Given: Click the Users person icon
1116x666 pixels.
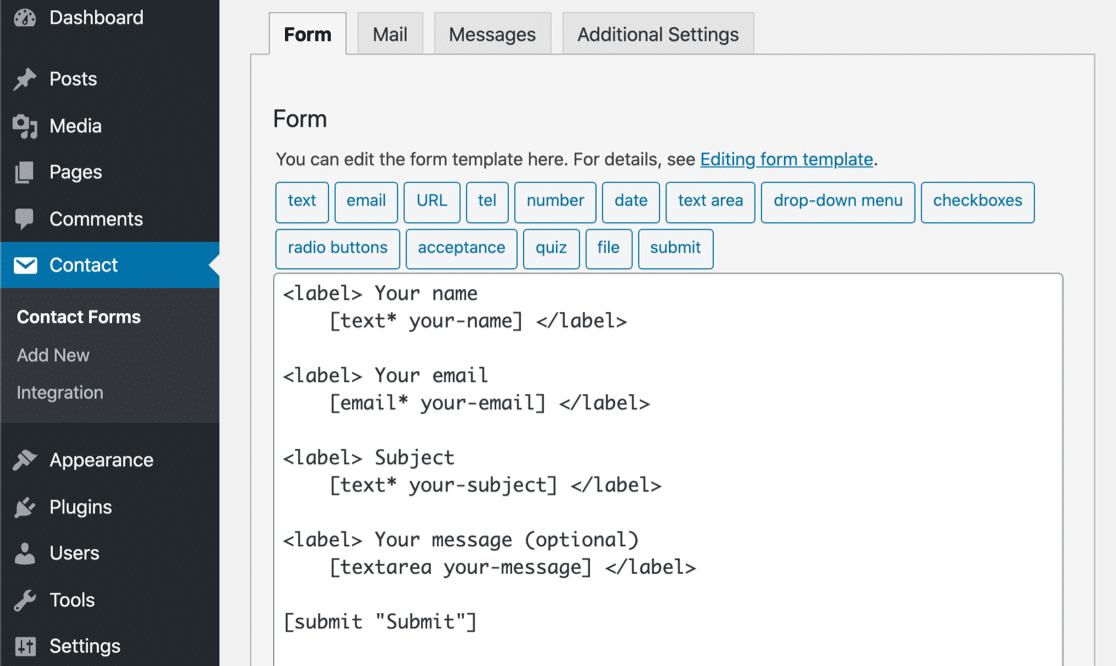Looking at the screenshot, I should click(x=25, y=554).
